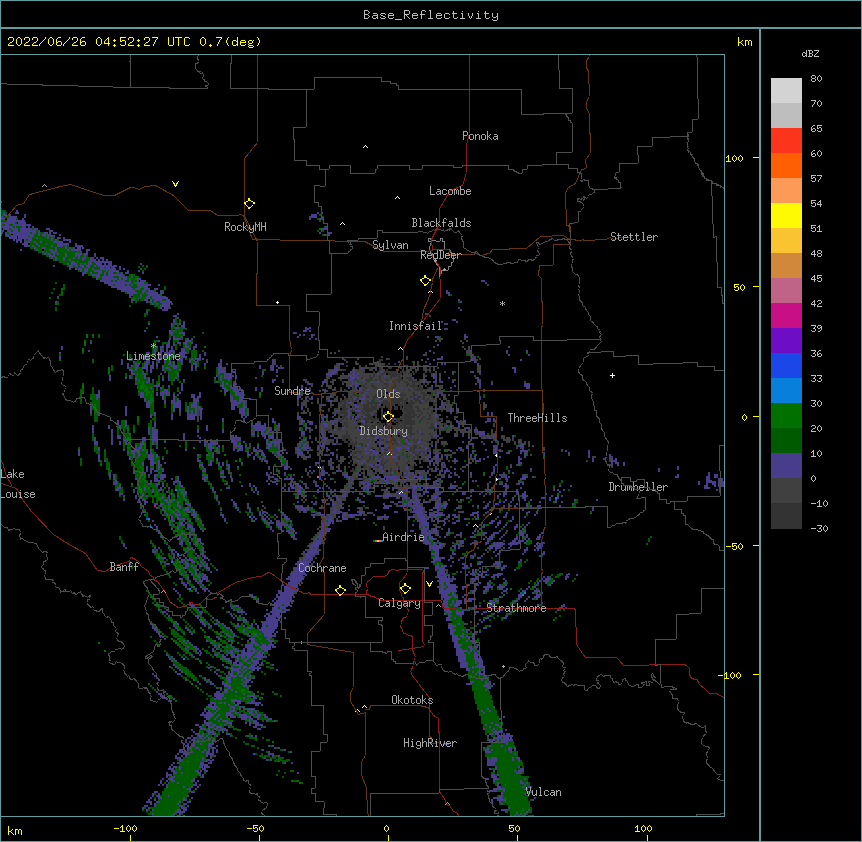Click the 80 value in dBZ legend
Image resolution: width=862 pixels, height=842 pixels.
pyautogui.click(x=816, y=79)
